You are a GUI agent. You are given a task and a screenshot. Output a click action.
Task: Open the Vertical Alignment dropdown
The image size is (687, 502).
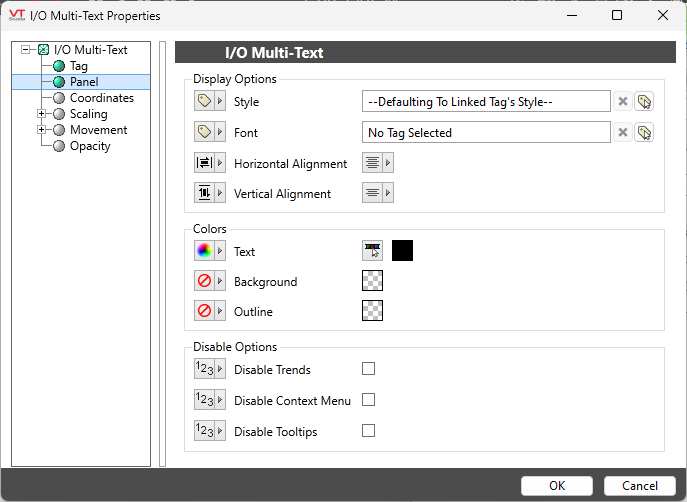(378, 193)
